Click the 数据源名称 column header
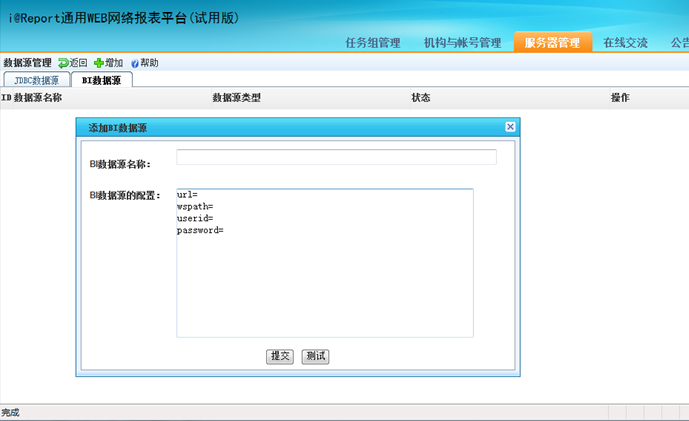Viewport: 689px width, 421px height. pyautogui.click(x=37, y=98)
